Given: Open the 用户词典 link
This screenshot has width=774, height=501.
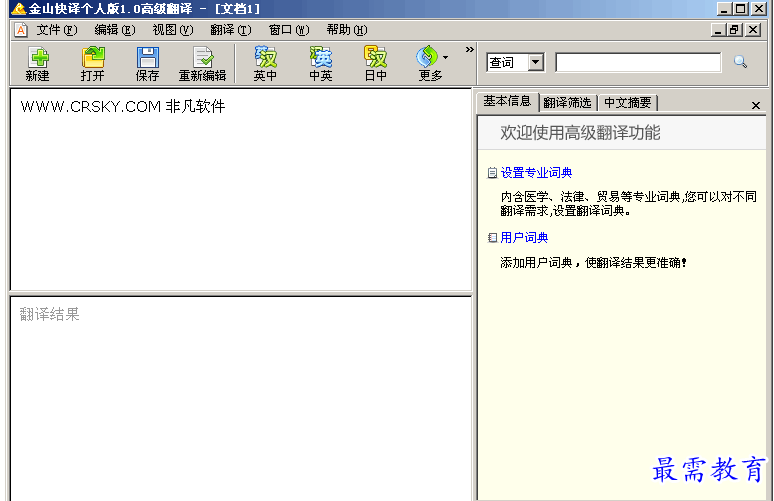Looking at the screenshot, I should point(524,237).
